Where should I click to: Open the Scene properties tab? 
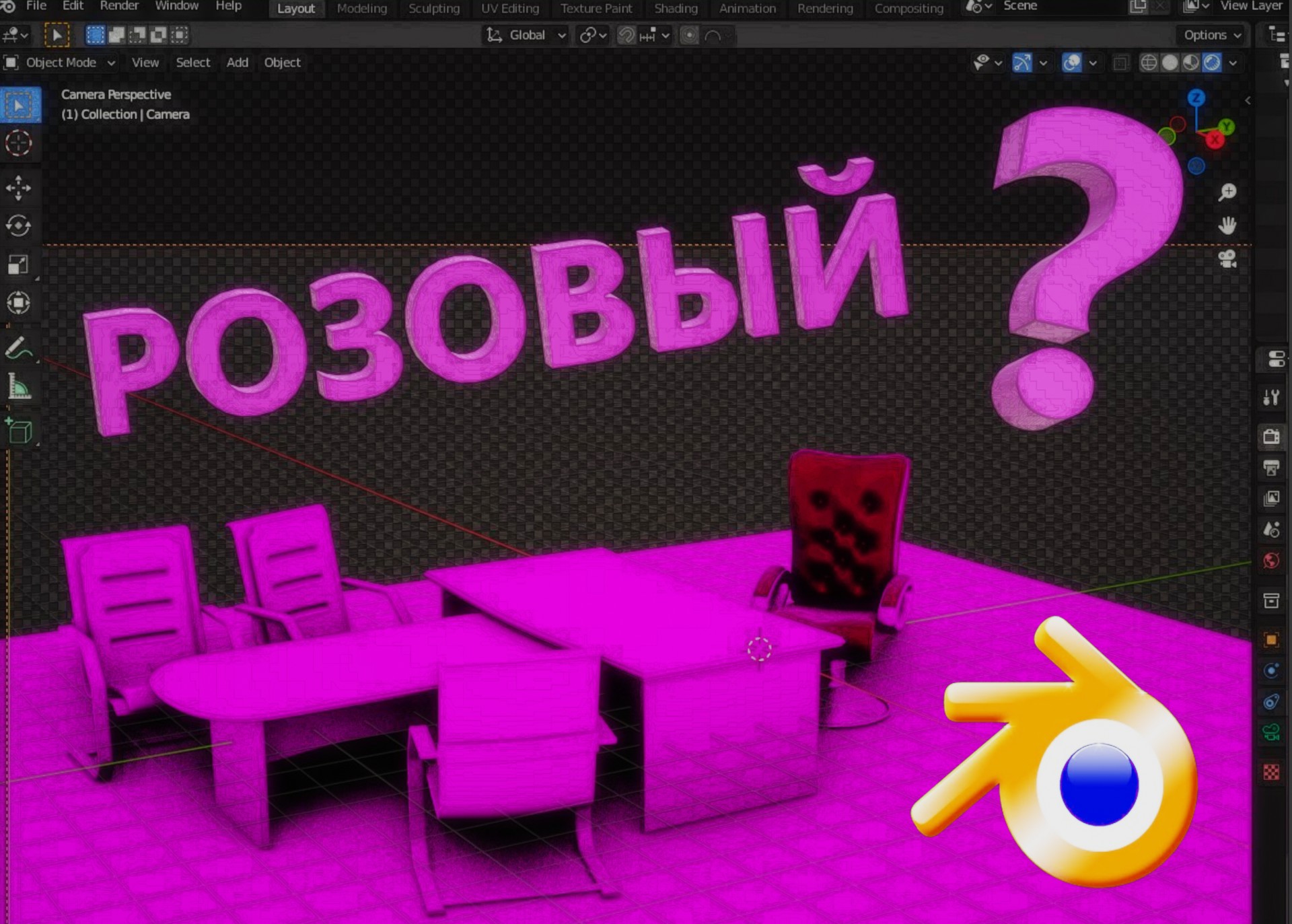[1271, 530]
